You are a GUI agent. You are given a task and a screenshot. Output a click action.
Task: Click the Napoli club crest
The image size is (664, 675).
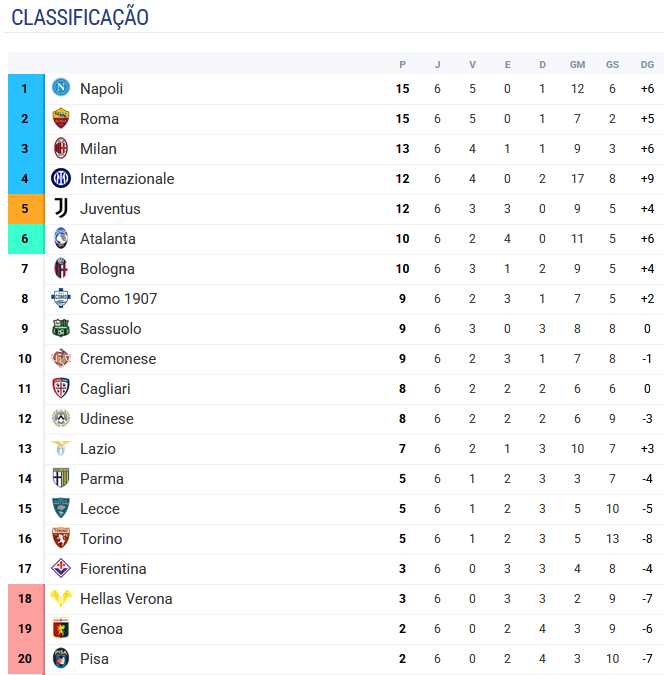tap(61, 88)
